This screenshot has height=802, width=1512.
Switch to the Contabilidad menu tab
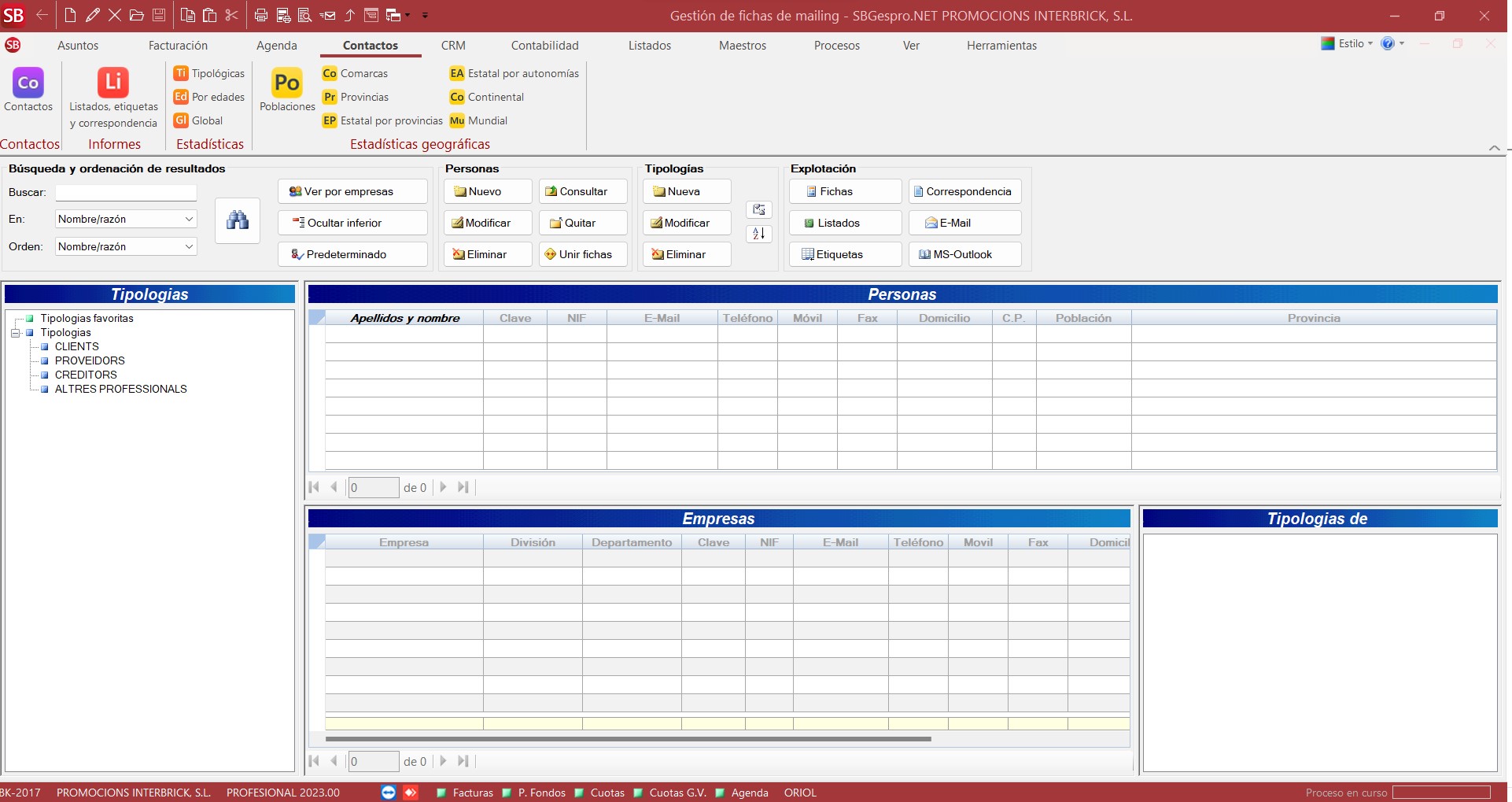tap(544, 46)
